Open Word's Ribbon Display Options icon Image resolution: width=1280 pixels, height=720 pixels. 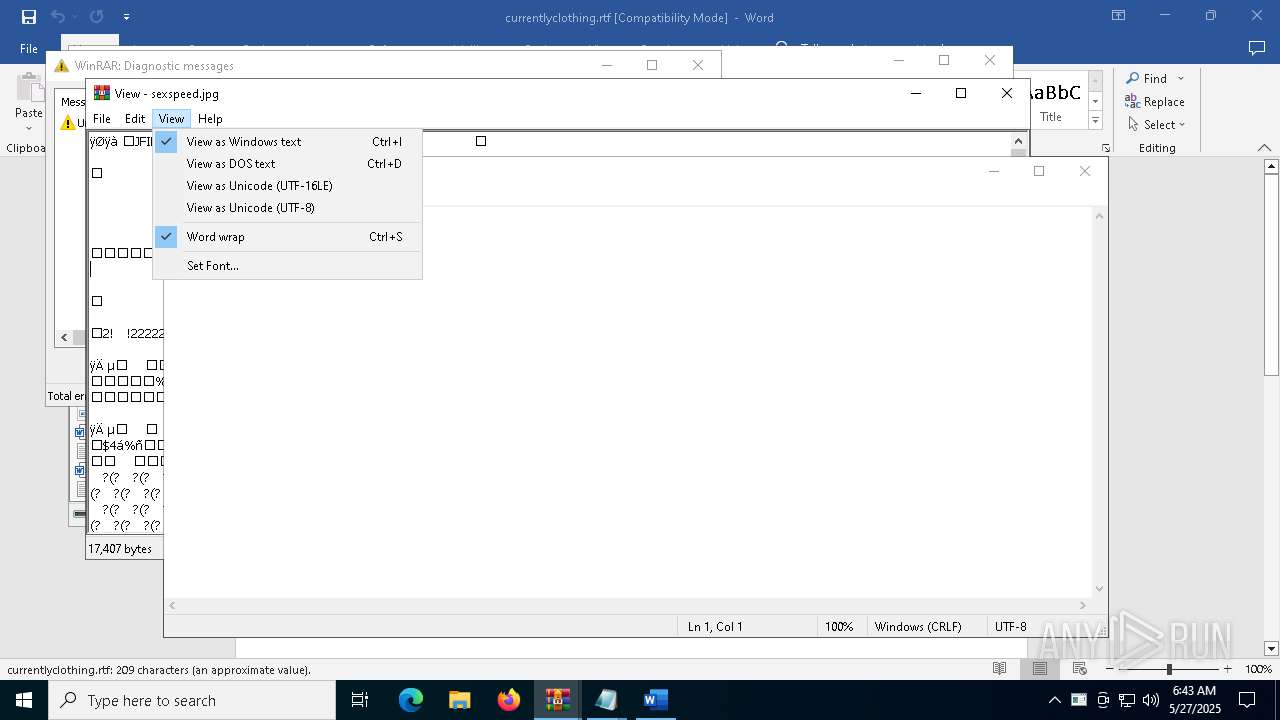(1118, 16)
